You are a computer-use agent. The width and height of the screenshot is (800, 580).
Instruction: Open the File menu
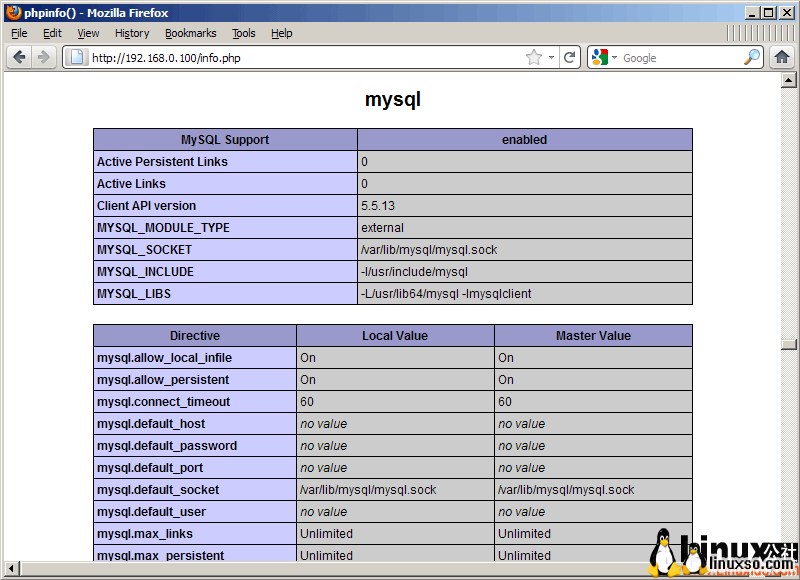(x=19, y=33)
